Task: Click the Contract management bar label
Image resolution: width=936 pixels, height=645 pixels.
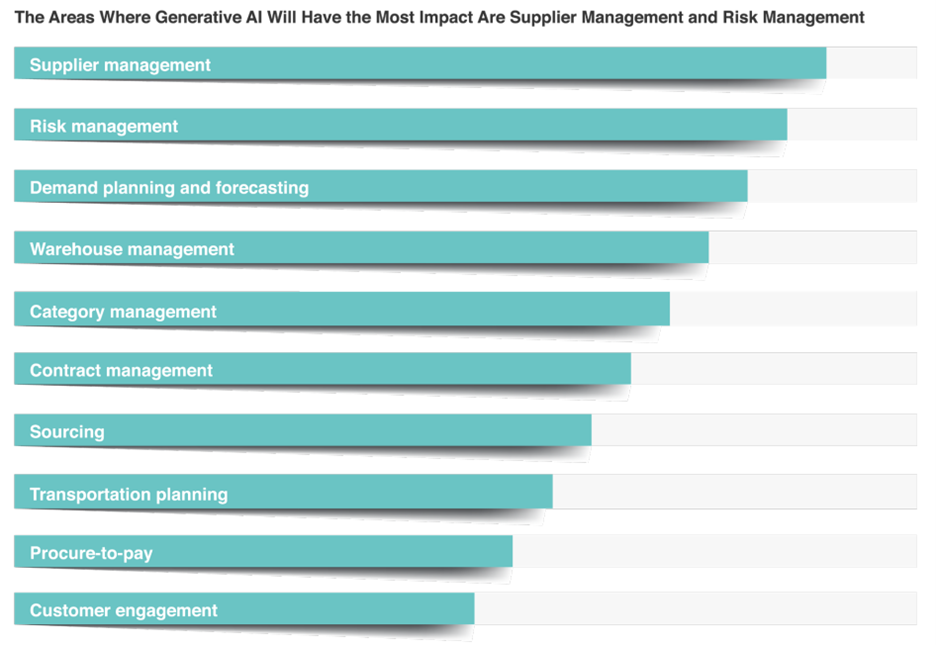Action: pos(121,371)
